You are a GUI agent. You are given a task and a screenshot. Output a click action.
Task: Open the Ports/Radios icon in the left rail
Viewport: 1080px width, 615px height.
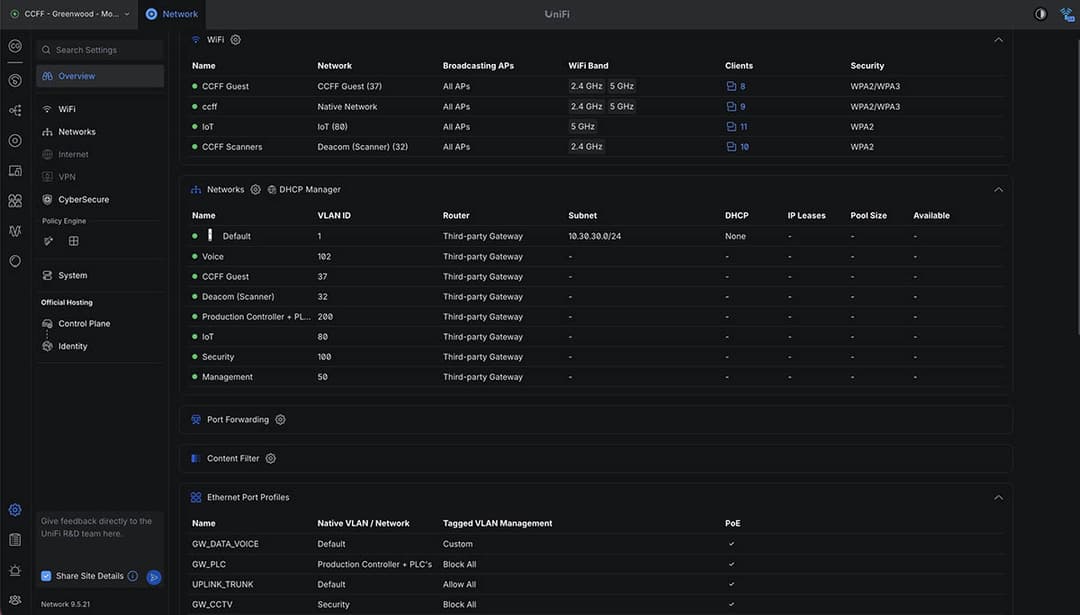click(14, 200)
